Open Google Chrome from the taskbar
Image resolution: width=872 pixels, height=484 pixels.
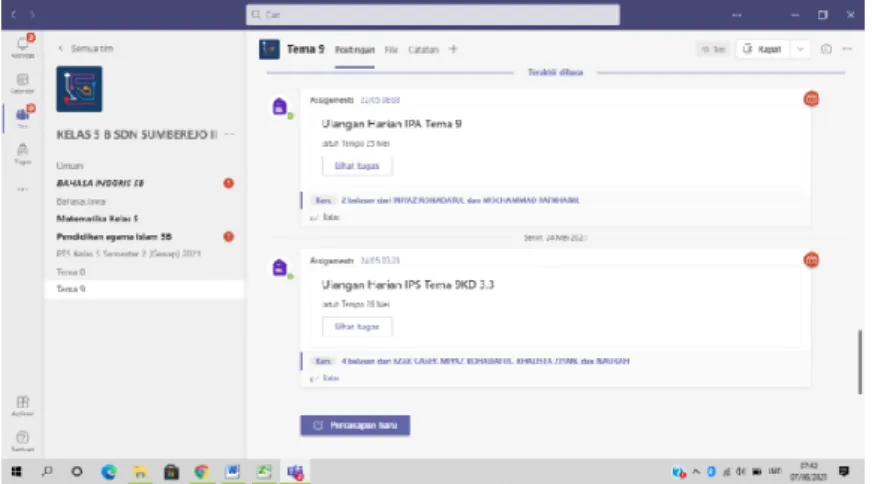201,472
